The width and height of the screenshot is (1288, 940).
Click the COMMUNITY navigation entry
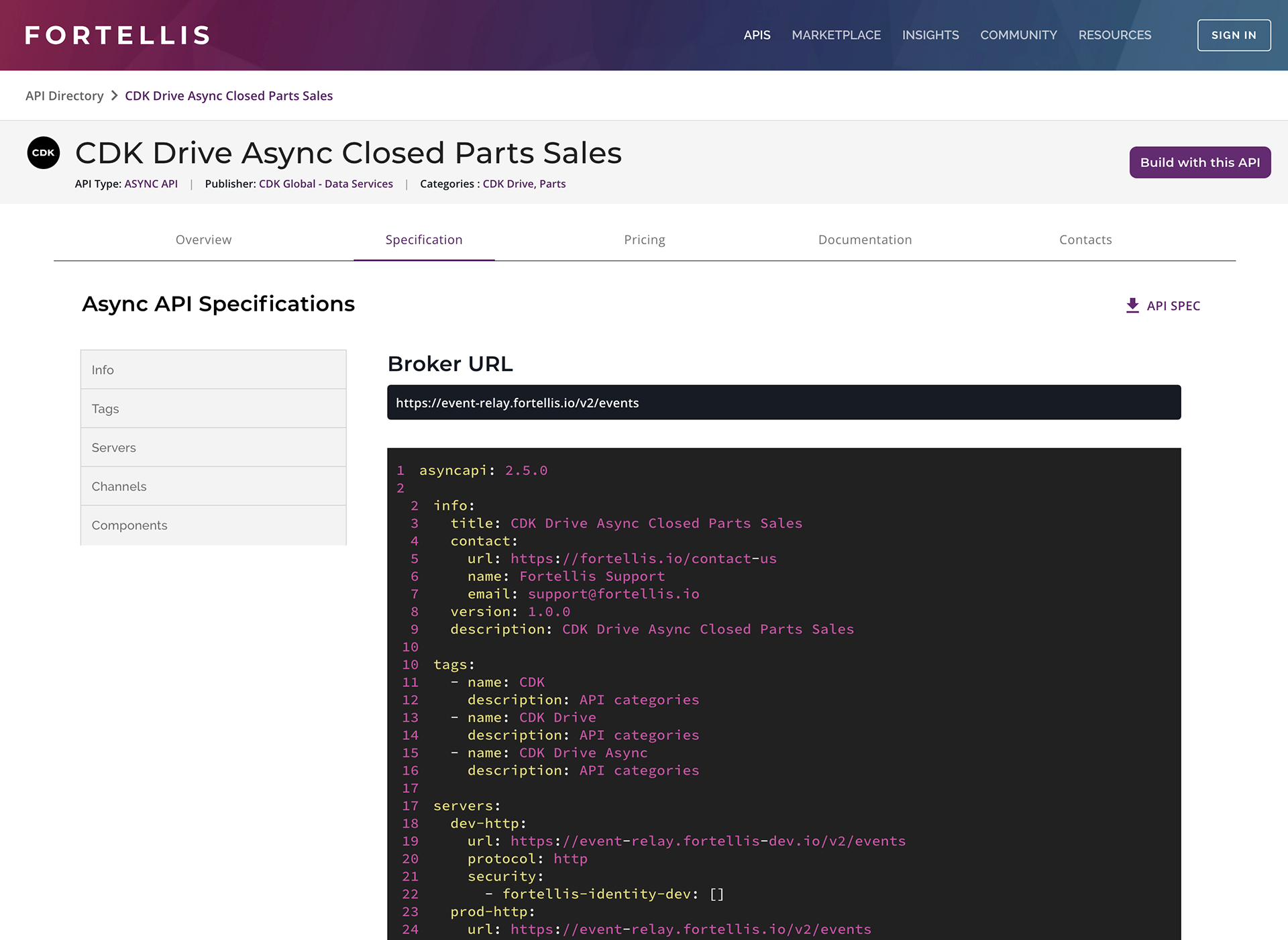[1018, 35]
